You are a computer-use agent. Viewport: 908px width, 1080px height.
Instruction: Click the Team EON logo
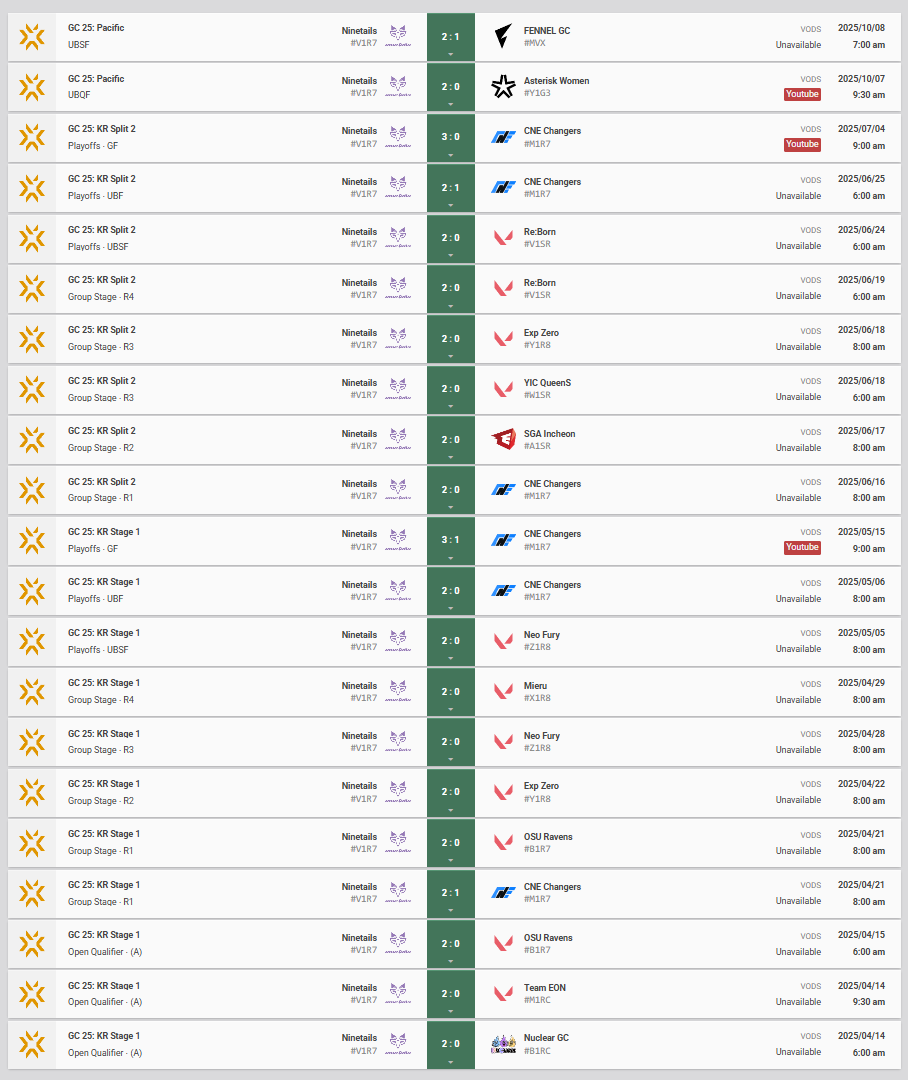(x=503, y=994)
